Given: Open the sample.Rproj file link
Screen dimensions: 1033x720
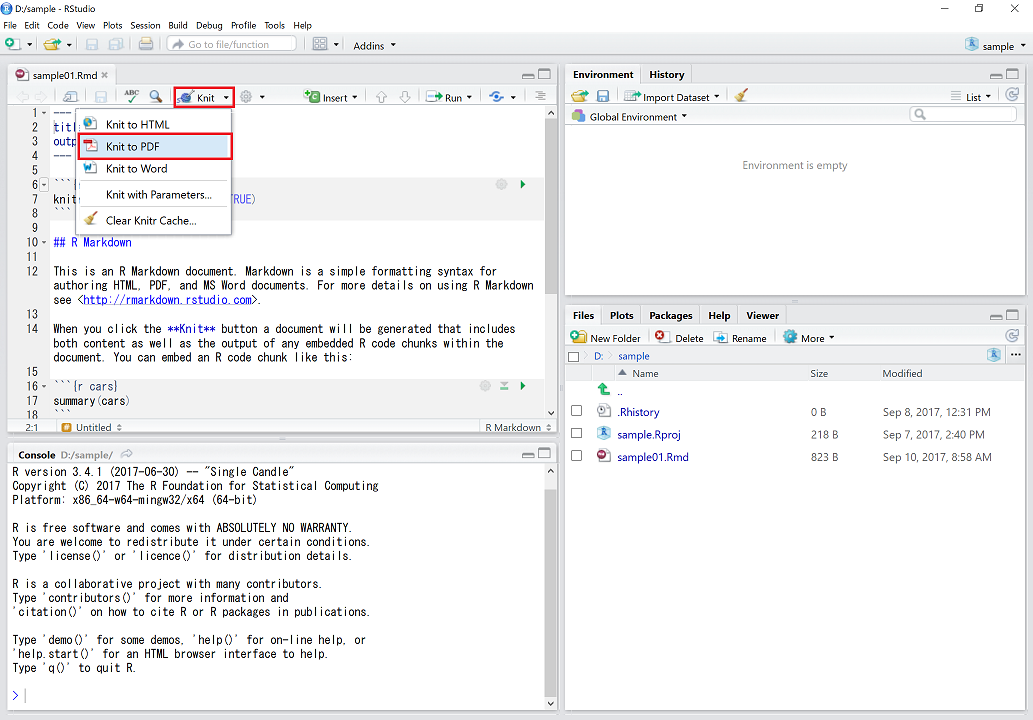Looking at the screenshot, I should tap(648, 434).
